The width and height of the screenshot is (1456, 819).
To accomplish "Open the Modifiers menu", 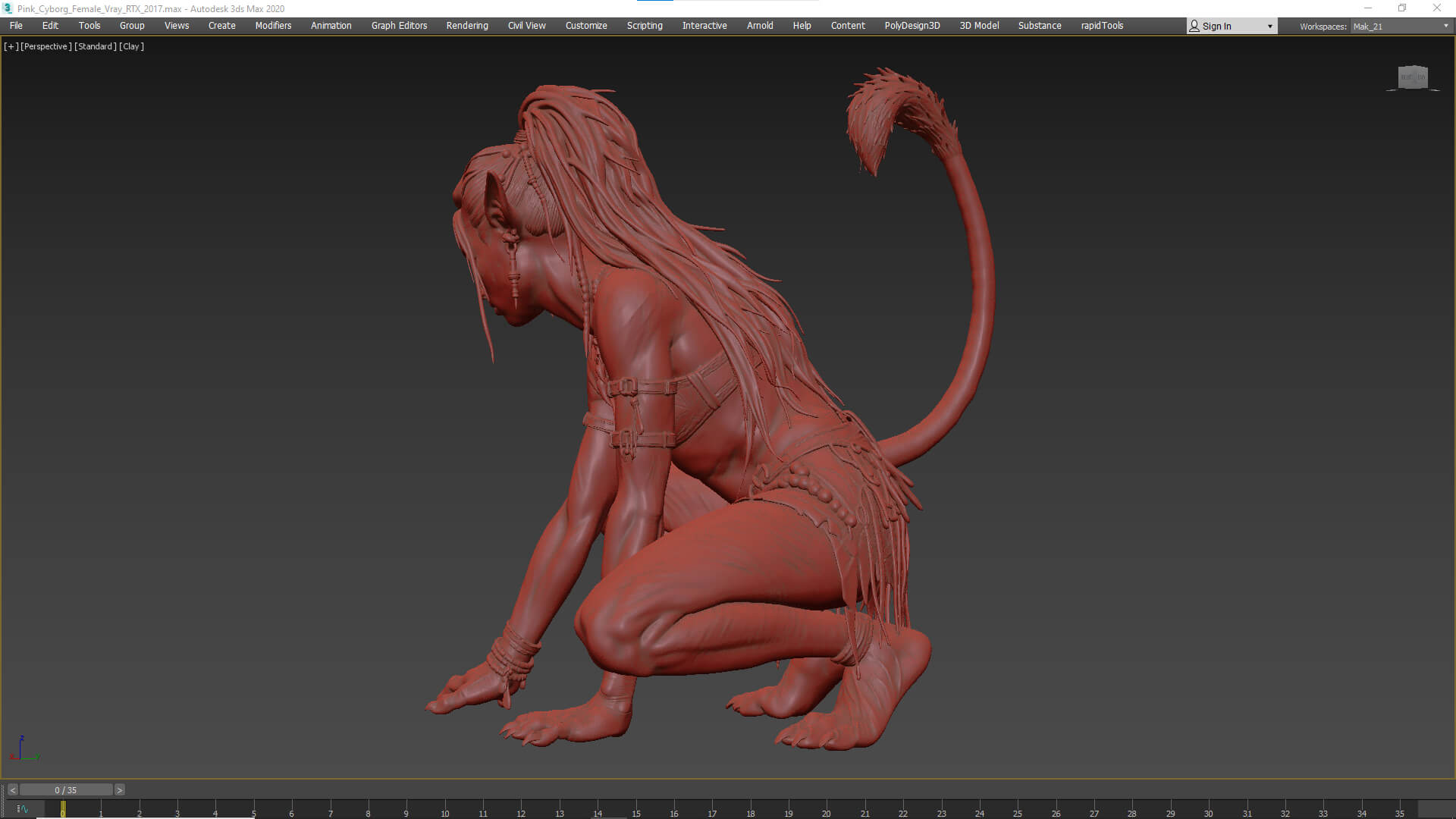I will pos(273,26).
